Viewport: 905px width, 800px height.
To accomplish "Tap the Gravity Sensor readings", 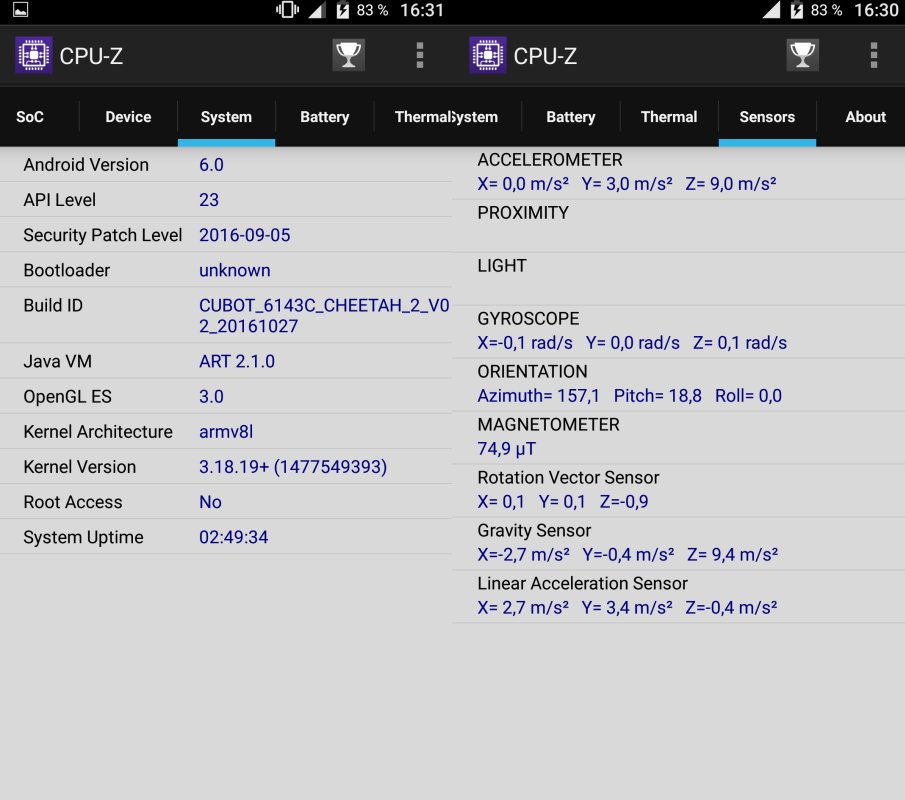I will [x=628, y=555].
